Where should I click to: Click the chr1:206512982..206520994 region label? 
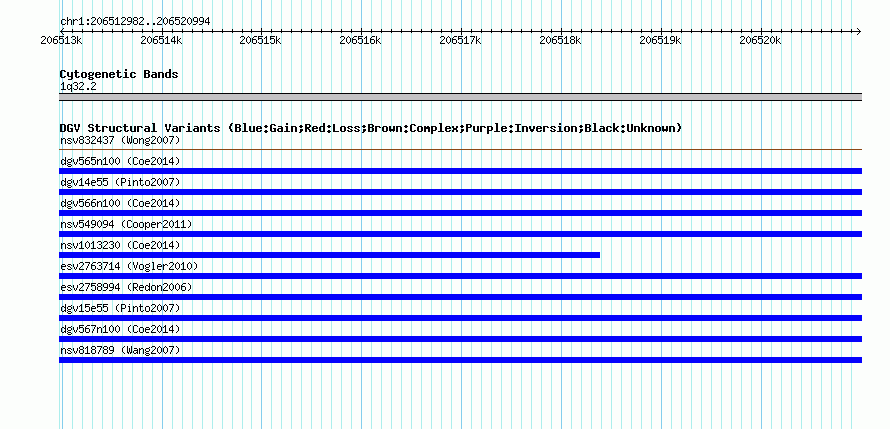(135, 22)
